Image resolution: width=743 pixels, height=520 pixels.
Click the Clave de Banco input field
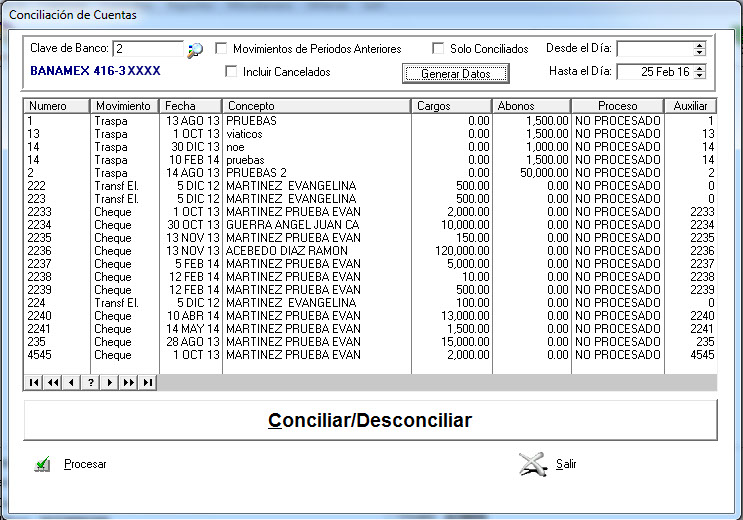(x=148, y=49)
